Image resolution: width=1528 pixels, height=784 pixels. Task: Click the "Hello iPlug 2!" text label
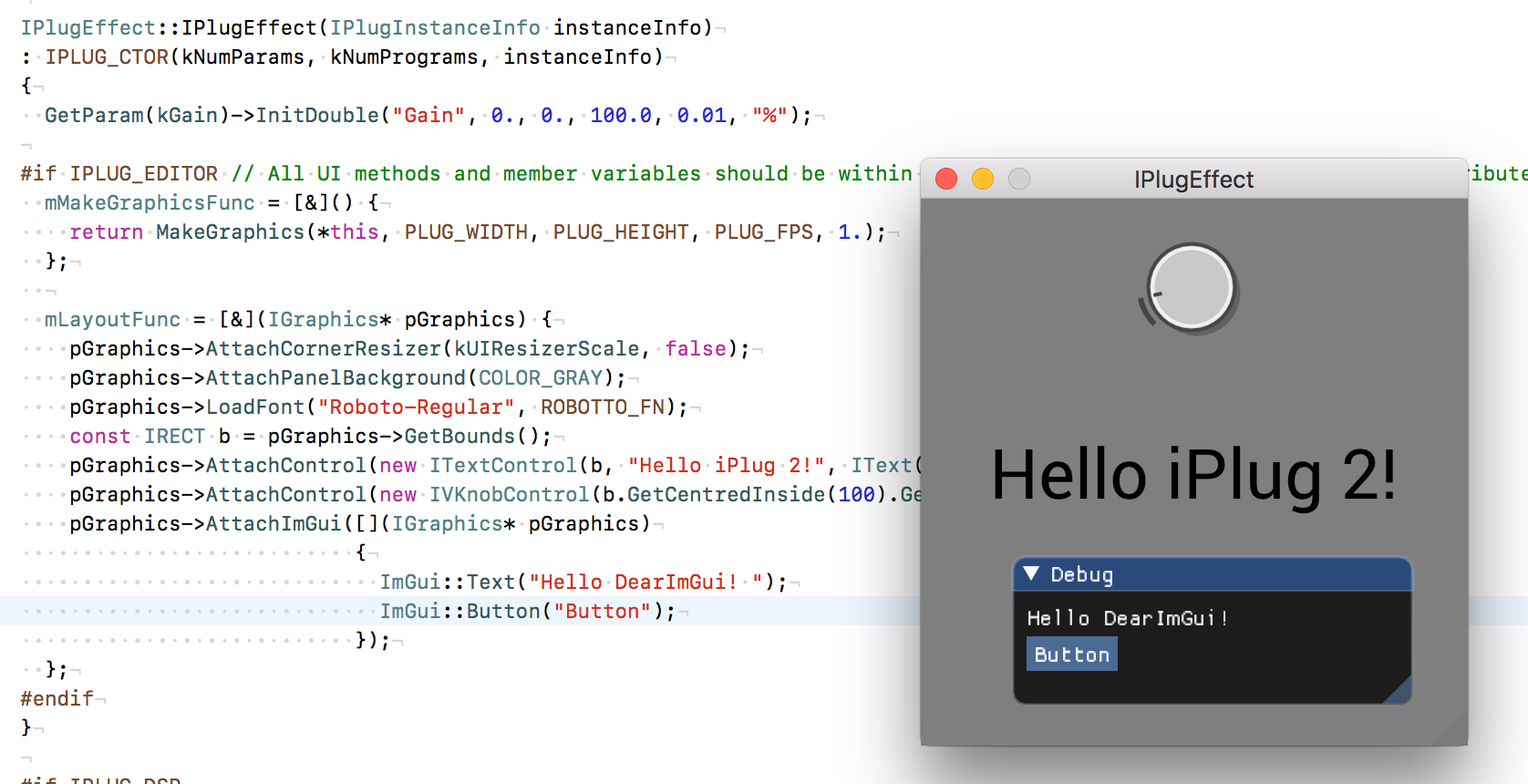point(1192,476)
